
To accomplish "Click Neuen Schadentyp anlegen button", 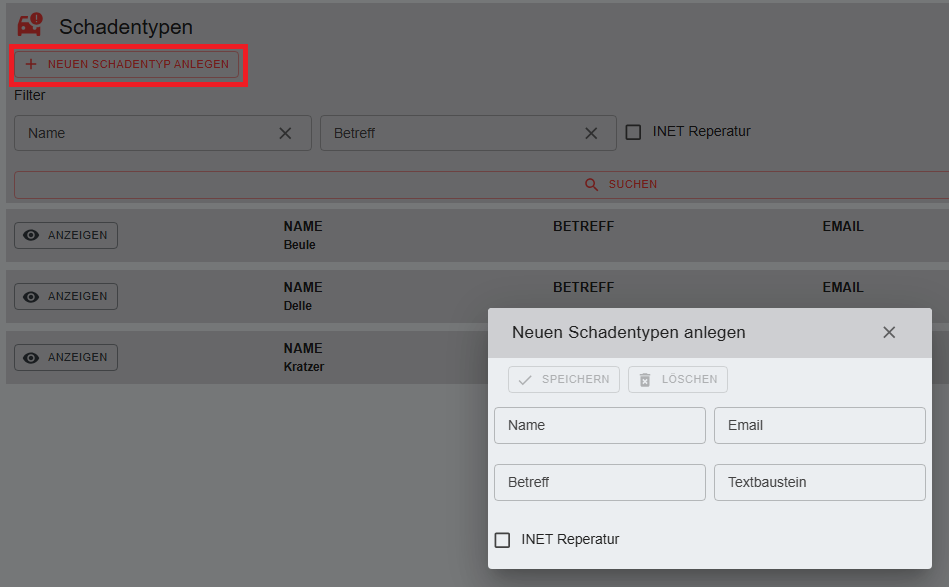I will coord(127,64).
